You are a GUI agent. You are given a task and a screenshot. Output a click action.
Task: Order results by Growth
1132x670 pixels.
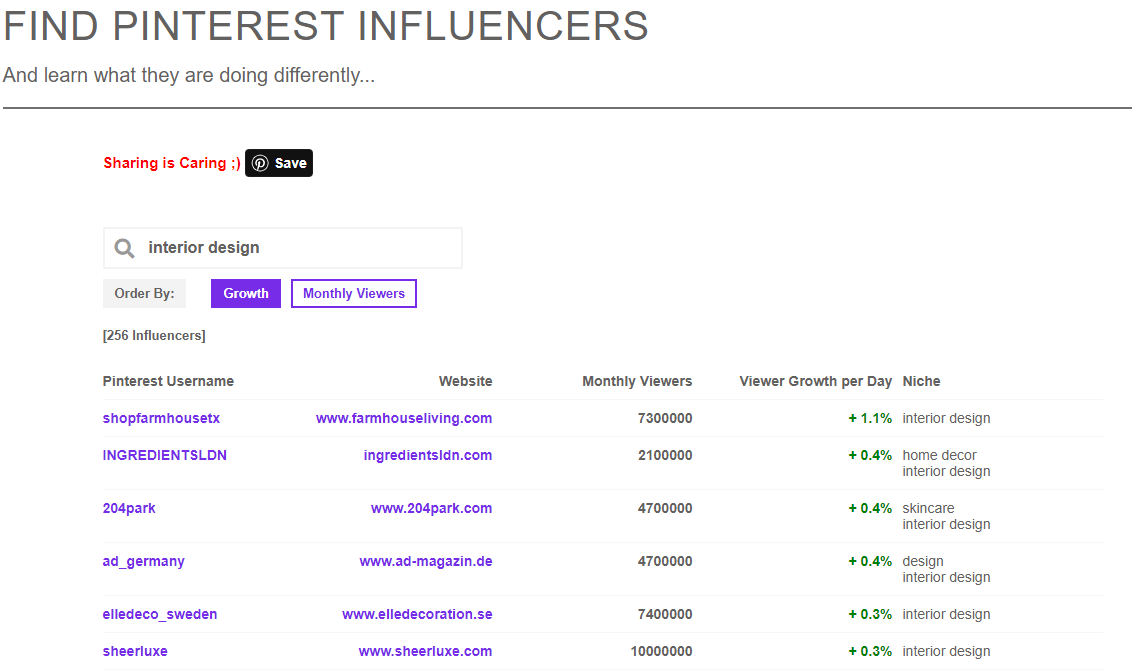pyautogui.click(x=245, y=293)
